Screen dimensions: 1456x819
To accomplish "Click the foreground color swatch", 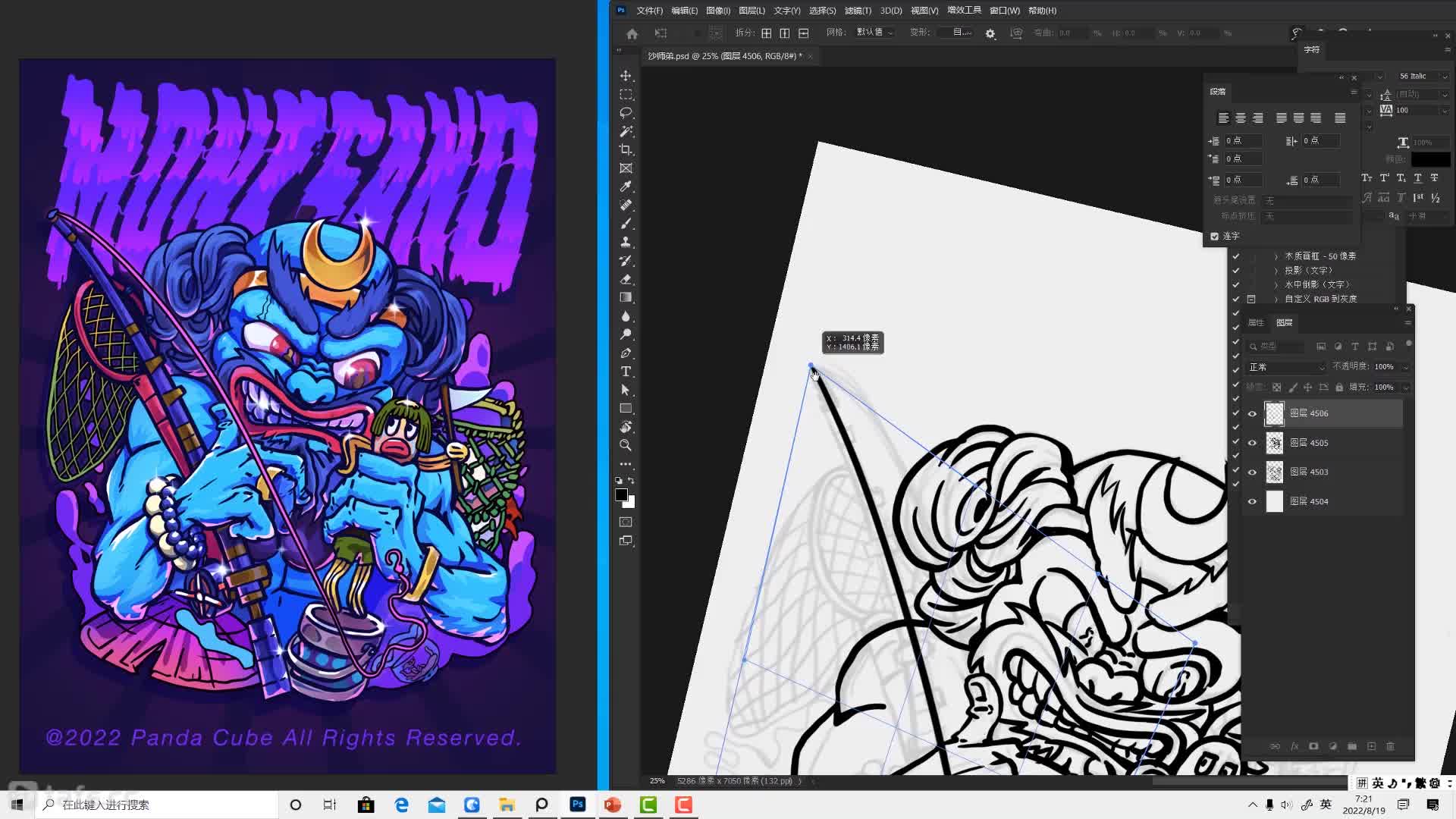I will (x=621, y=494).
